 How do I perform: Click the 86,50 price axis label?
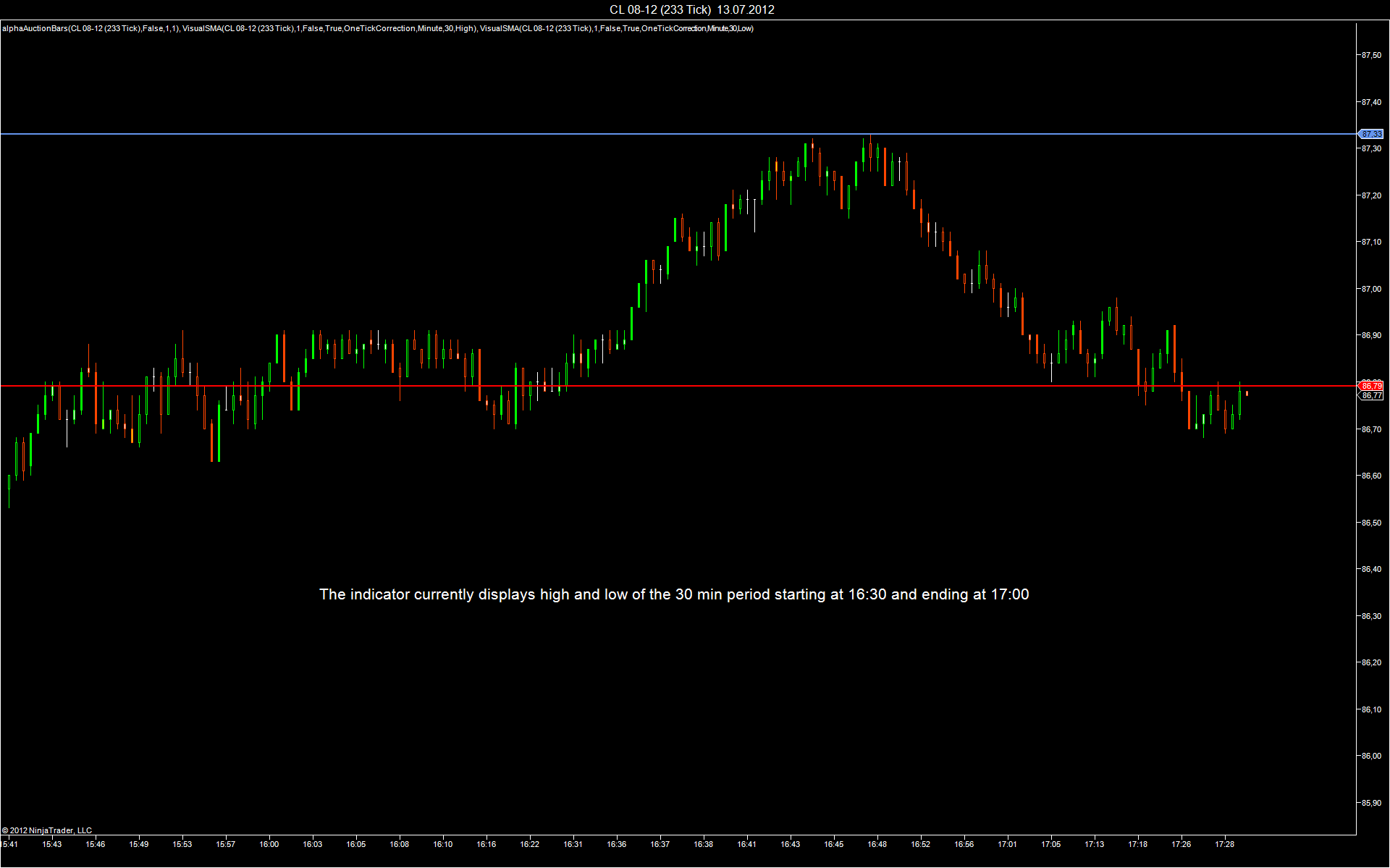(1371, 523)
